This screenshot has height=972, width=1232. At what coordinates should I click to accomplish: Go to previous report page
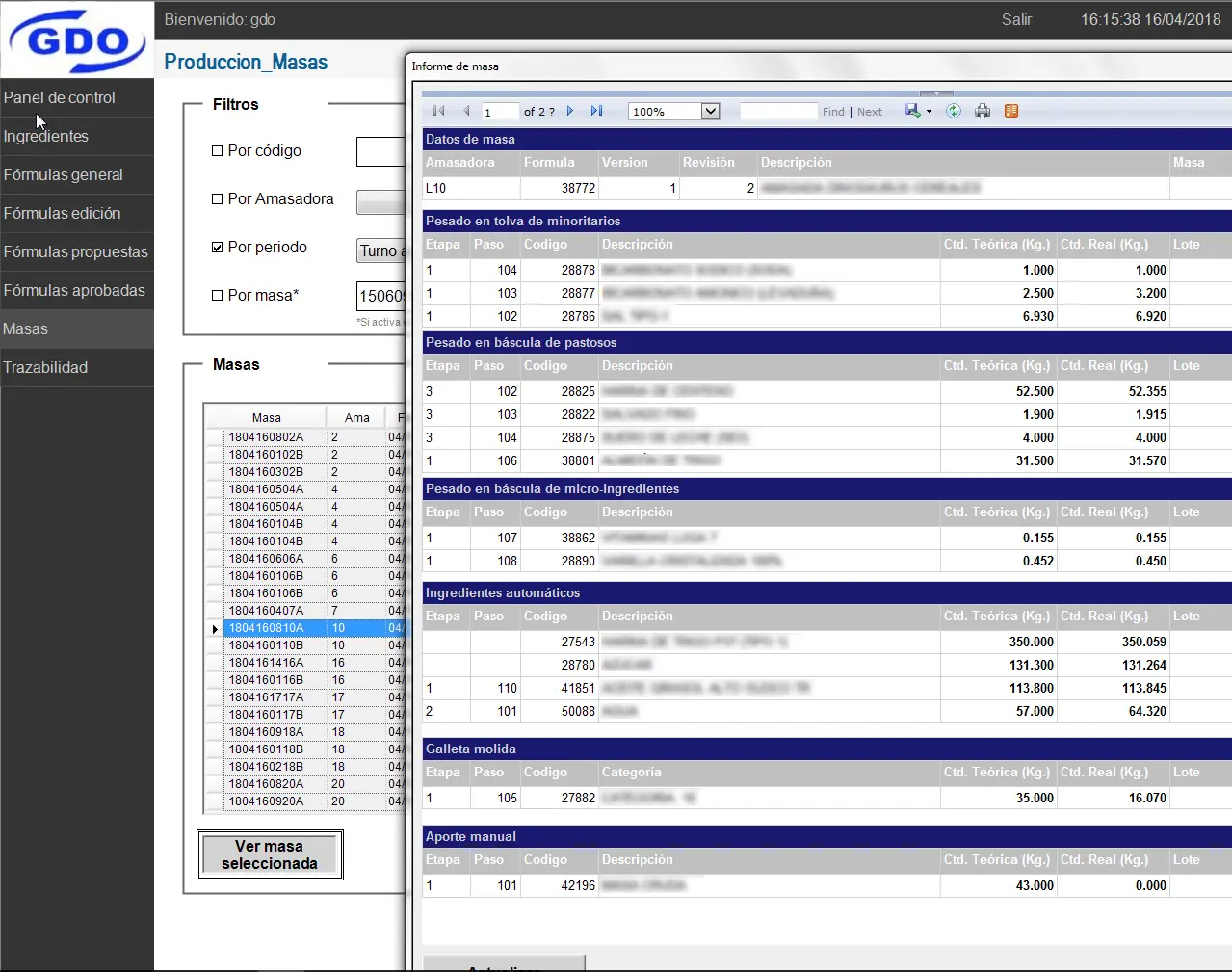click(467, 111)
